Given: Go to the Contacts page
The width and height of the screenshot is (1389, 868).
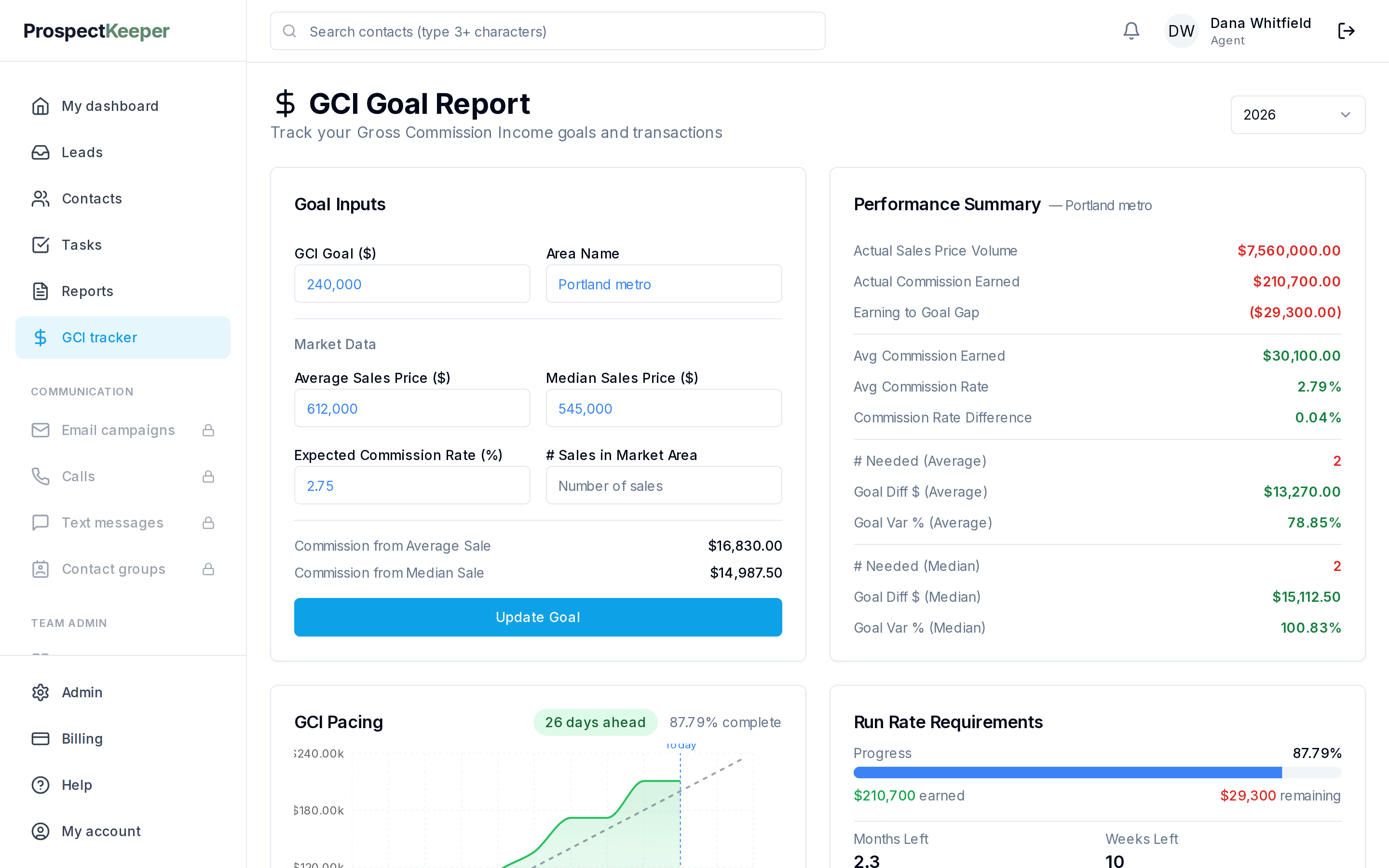Looking at the screenshot, I should [123, 199].
